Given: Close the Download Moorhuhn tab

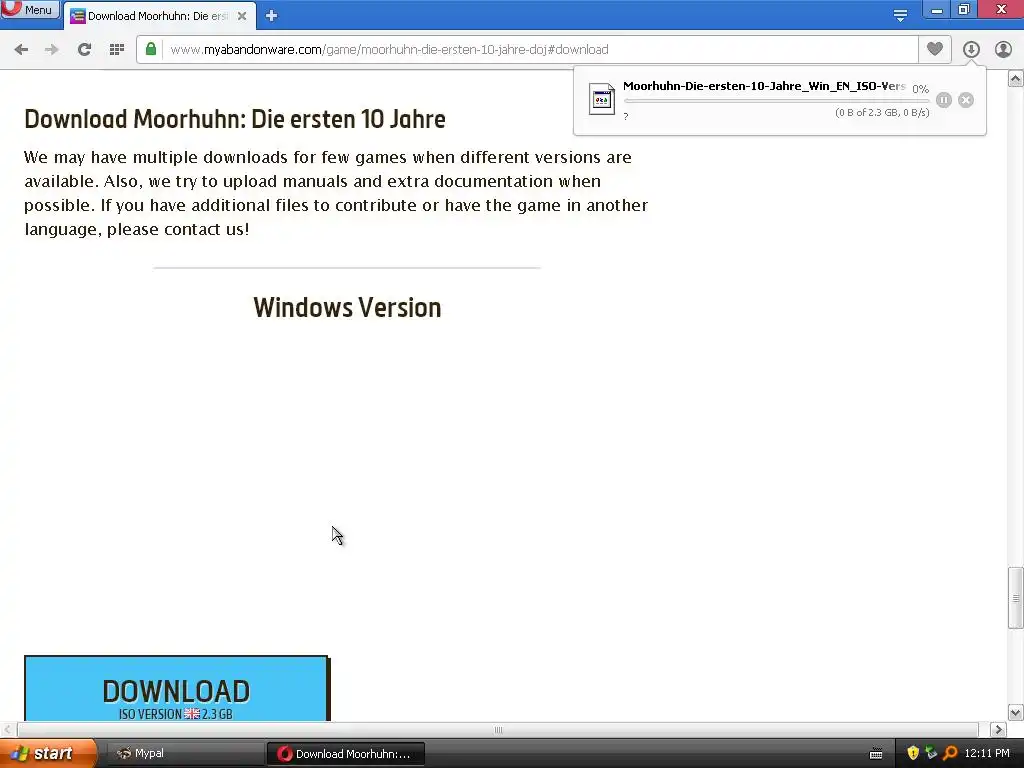Looking at the screenshot, I should (242, 16).
